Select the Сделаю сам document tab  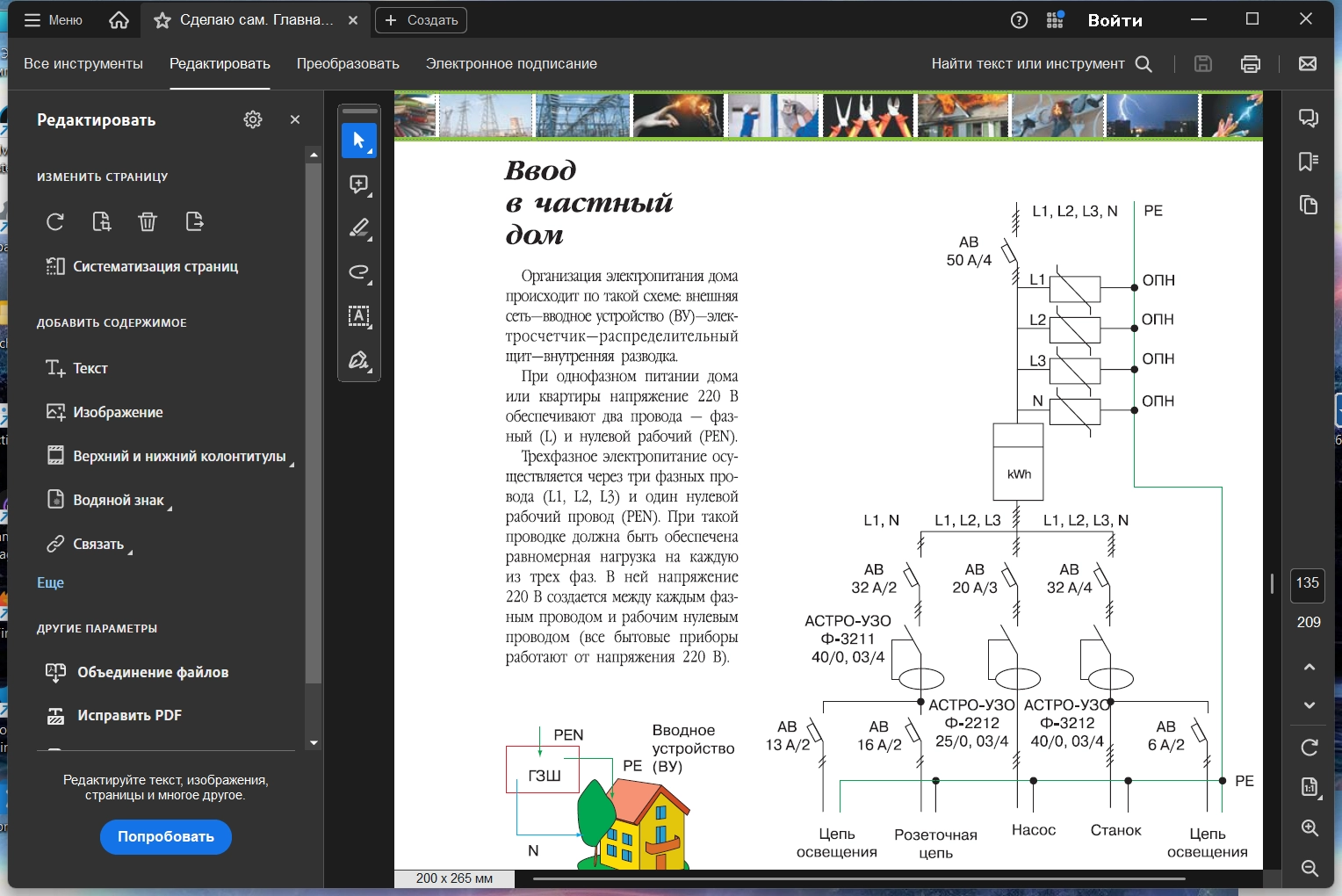pos(256,20)
